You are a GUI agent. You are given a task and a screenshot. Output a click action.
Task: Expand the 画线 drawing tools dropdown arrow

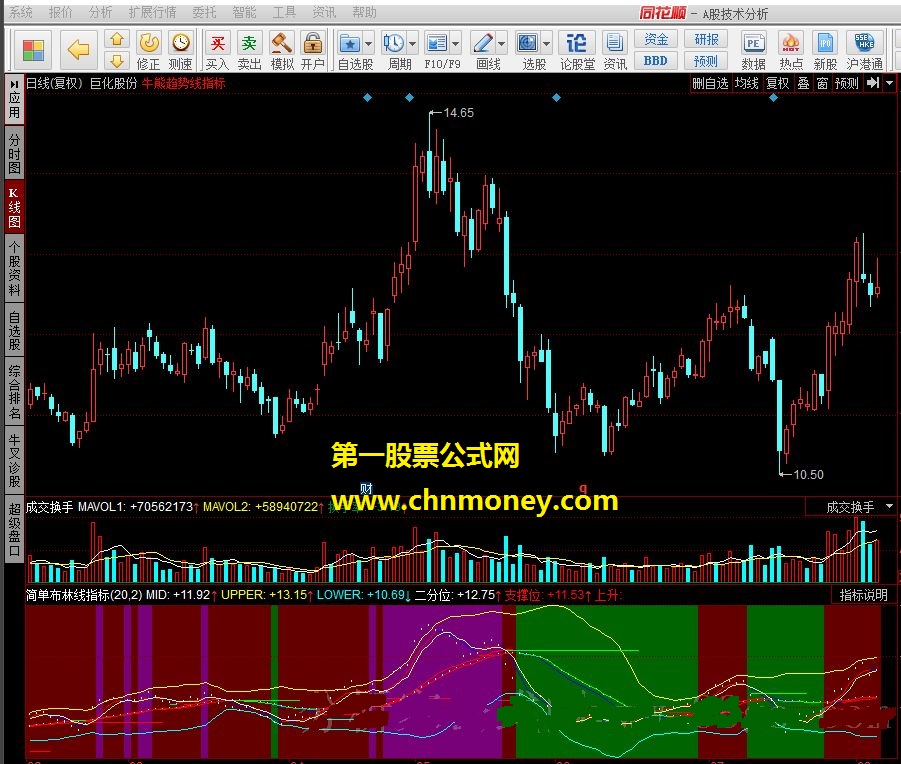click(502, 44)
